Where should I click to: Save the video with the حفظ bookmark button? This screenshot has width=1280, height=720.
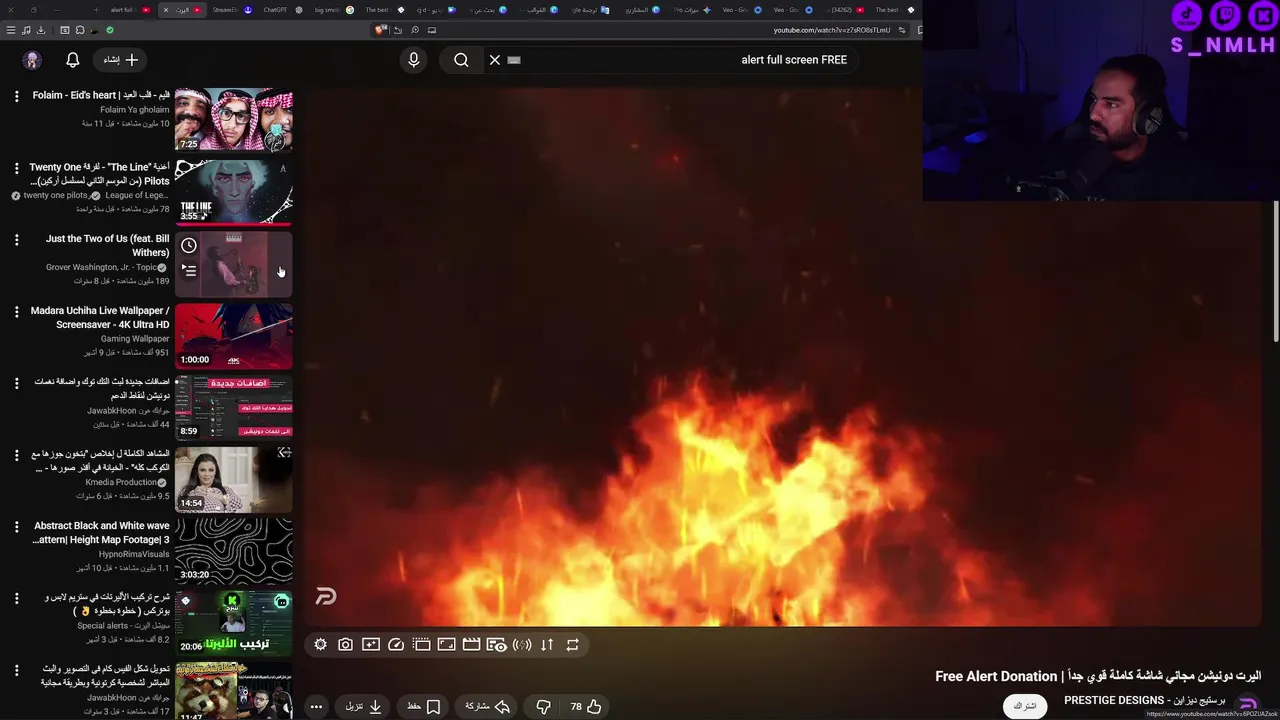[424, 706]
